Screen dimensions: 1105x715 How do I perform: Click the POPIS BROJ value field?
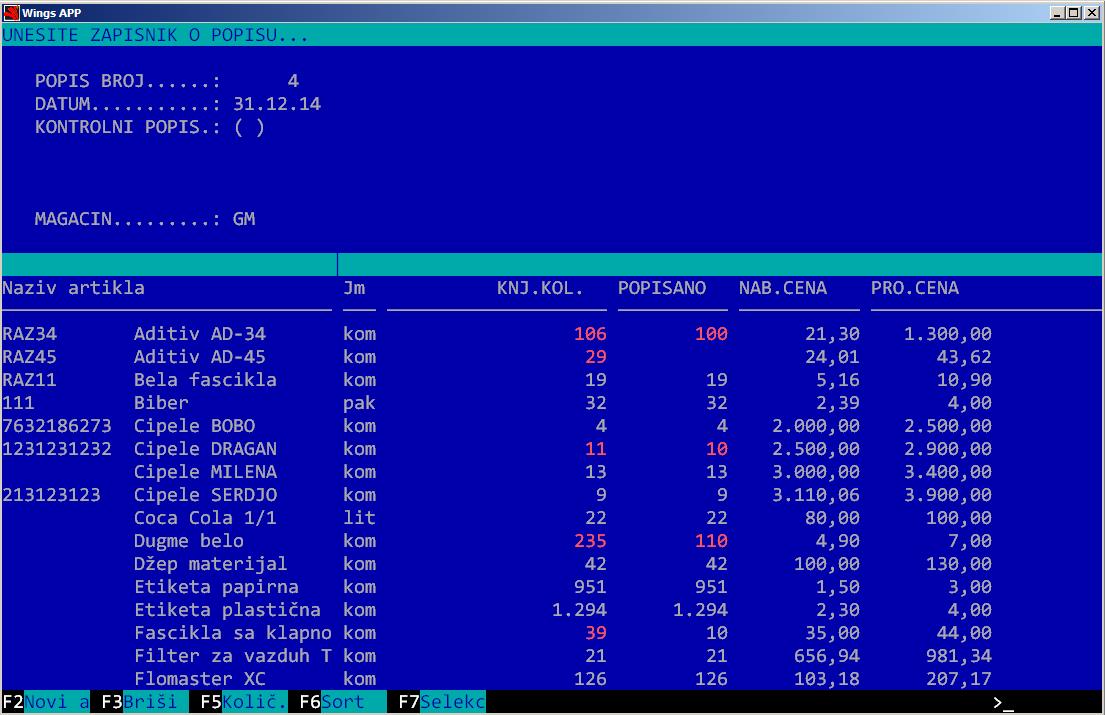292,81
